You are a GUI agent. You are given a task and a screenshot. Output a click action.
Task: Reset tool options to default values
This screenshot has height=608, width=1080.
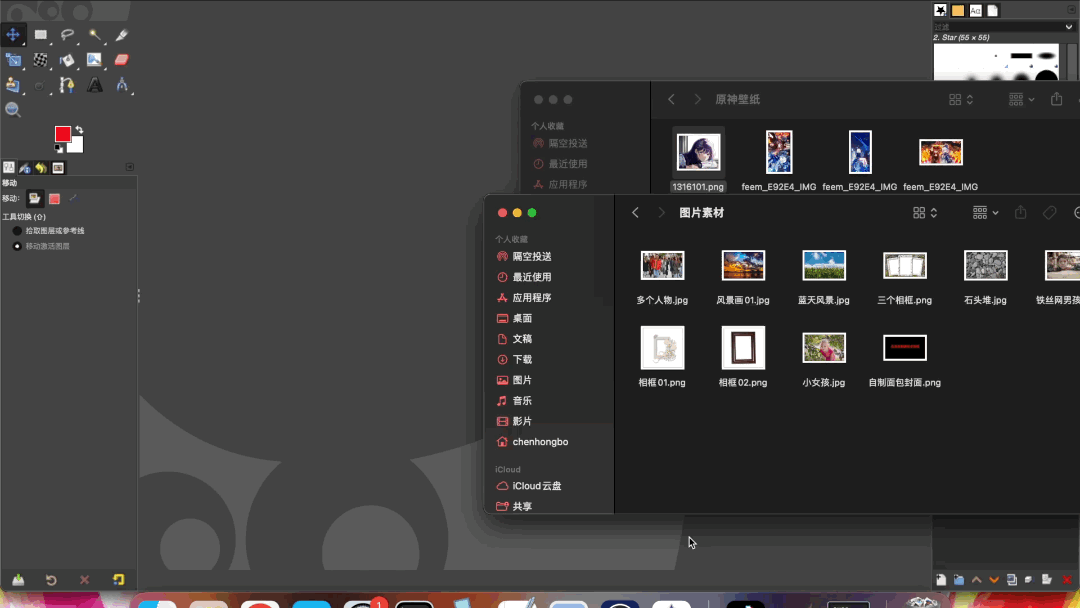118,580
